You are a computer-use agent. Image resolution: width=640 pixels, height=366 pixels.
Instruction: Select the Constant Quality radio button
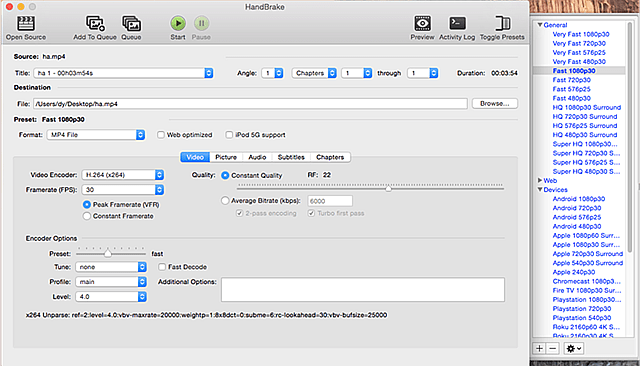coord(225,175)
